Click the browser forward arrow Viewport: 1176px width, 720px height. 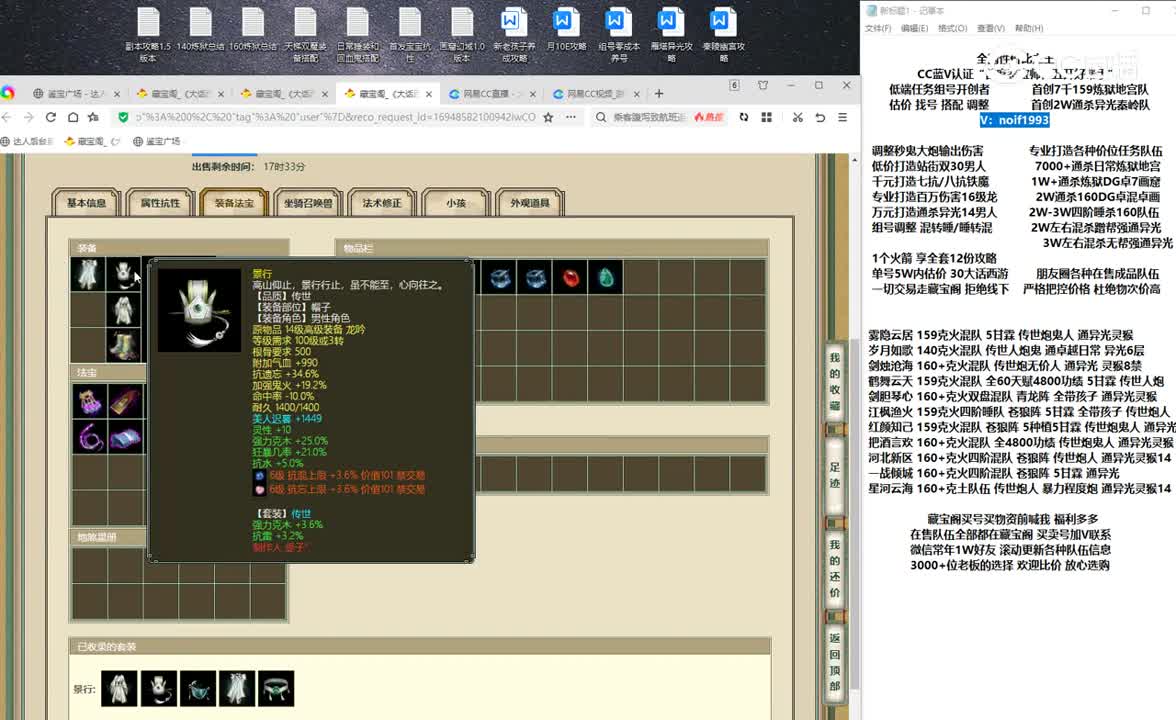click(28, 117)
